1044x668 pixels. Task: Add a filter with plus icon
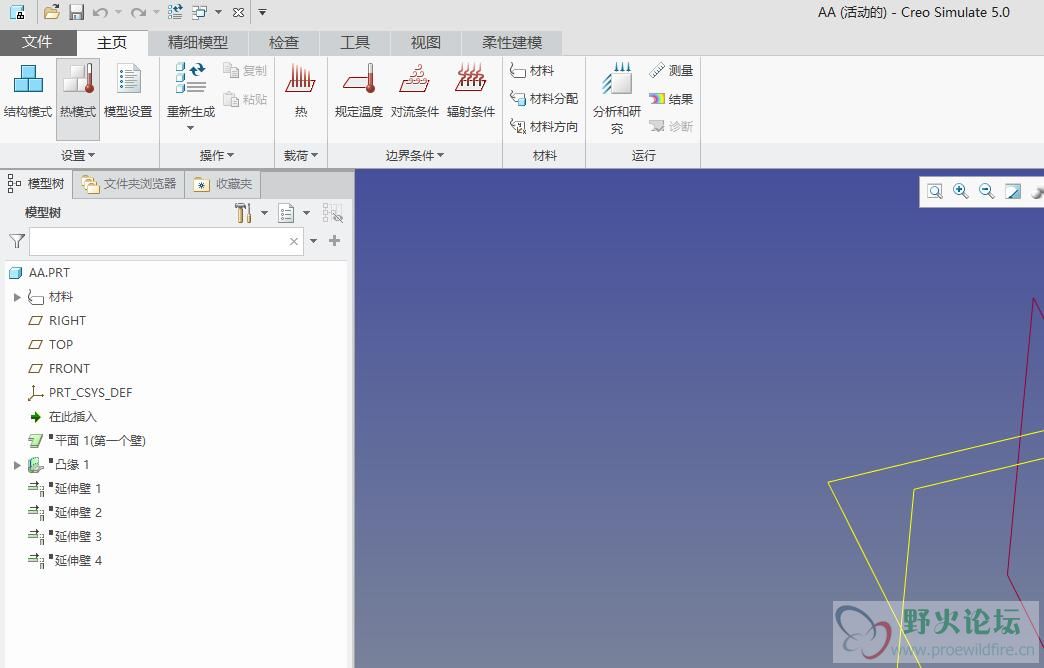click(334, 240)
